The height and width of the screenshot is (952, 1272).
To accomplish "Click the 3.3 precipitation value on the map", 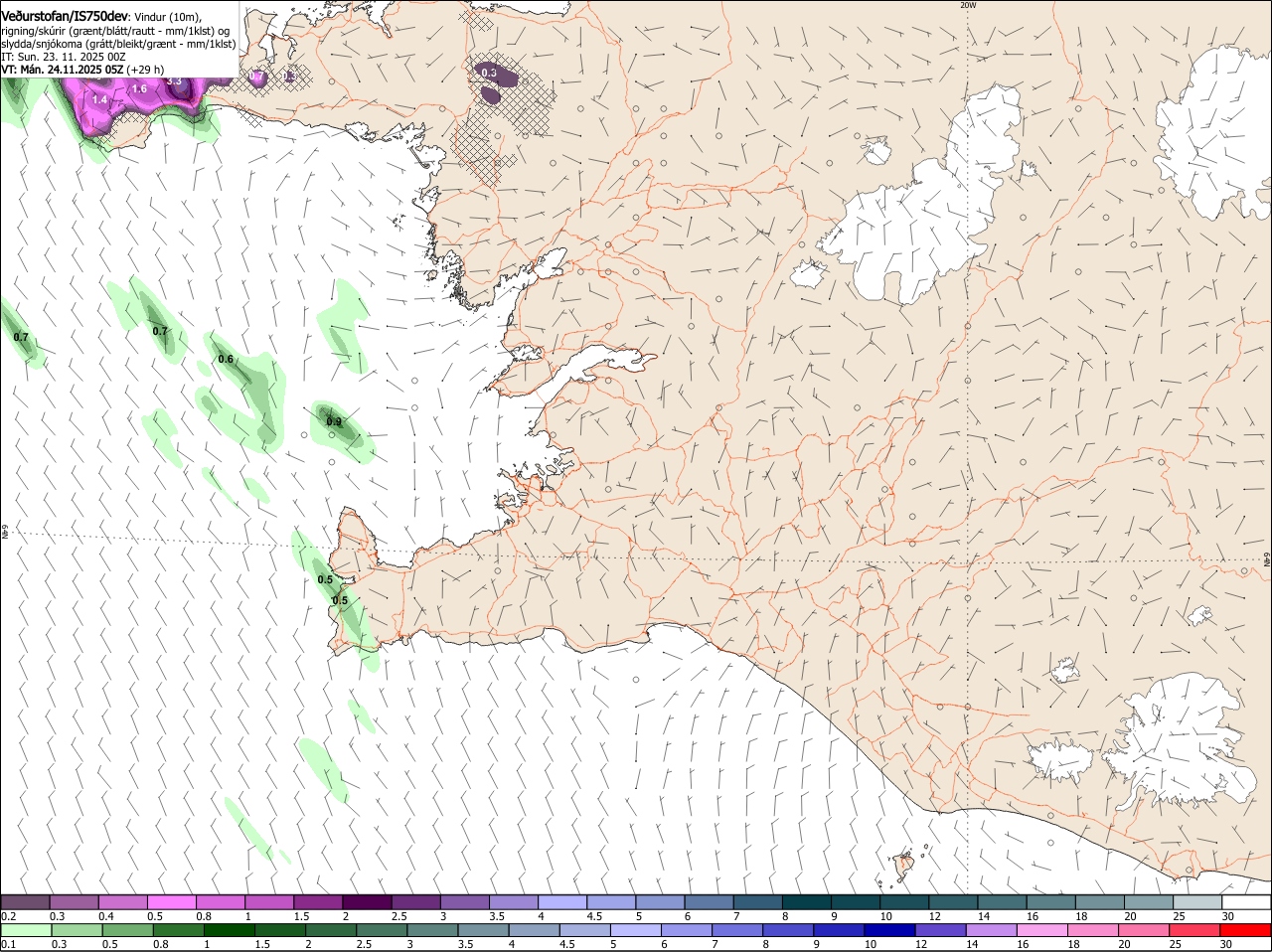I will (174, 80).
